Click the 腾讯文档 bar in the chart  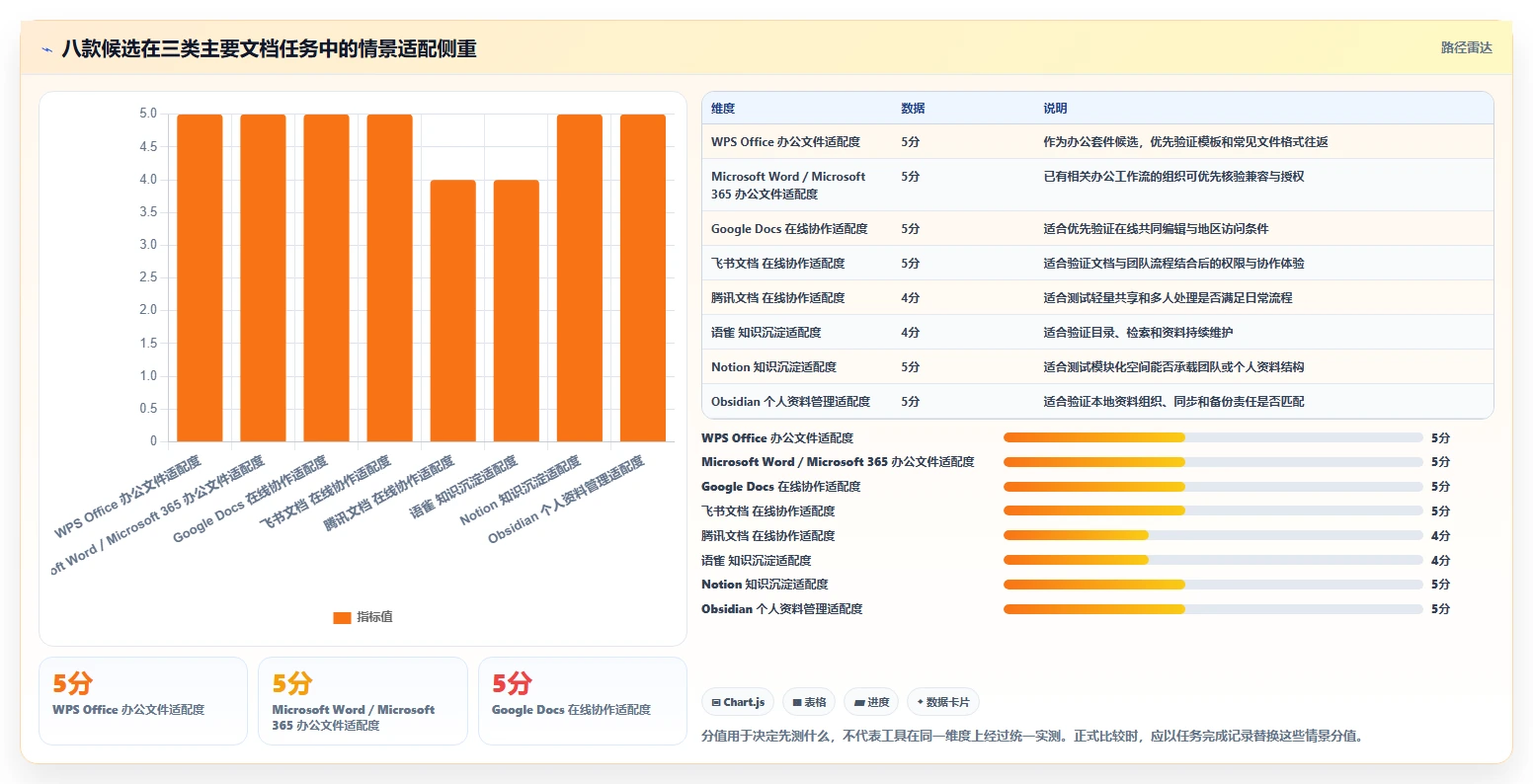453,310
